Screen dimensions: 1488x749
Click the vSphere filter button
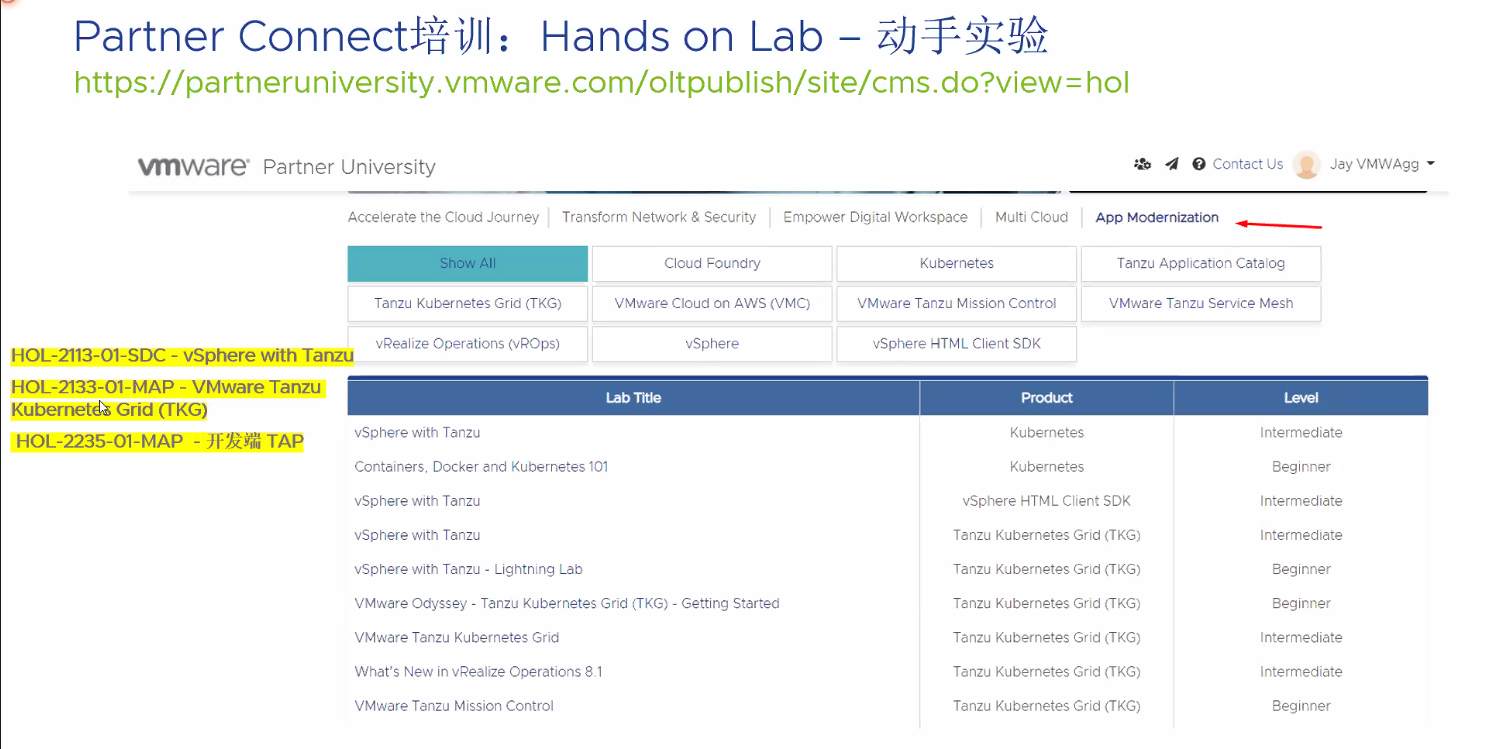[x=712, y=344]
